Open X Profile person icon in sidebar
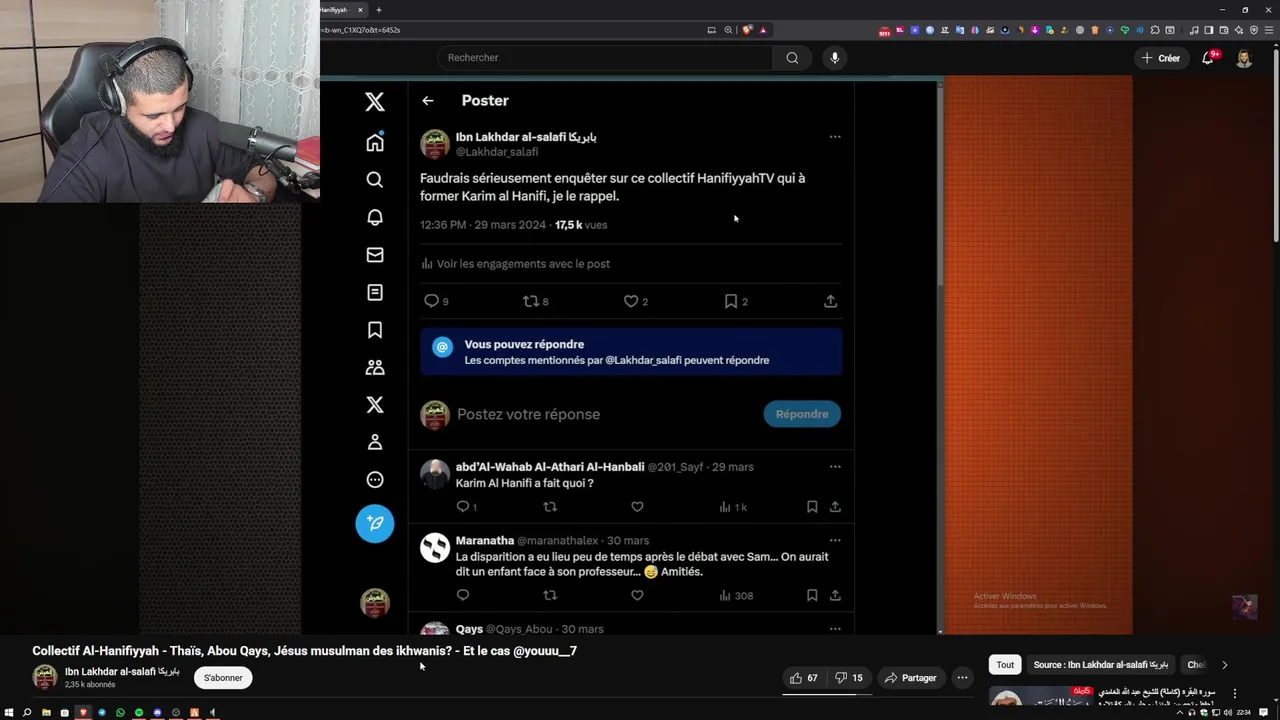 tap(375, 442)
